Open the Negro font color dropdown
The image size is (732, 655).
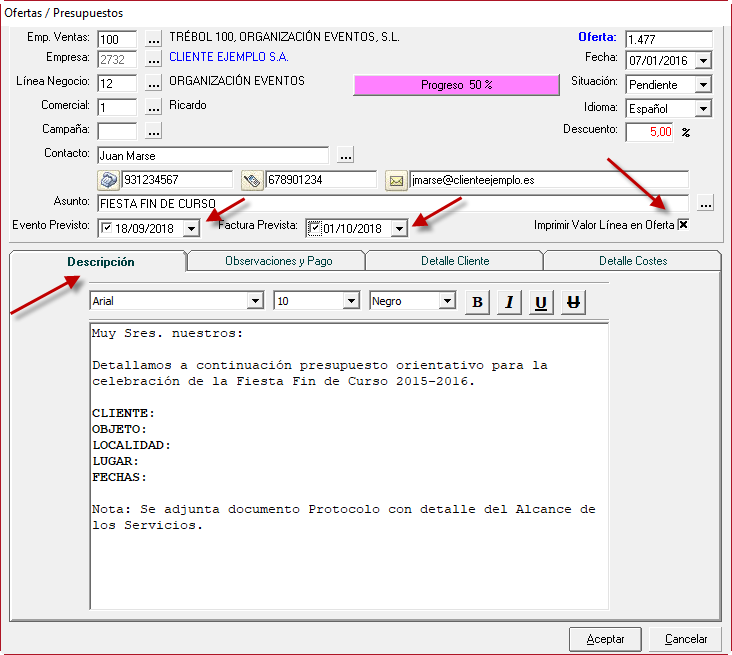(447, 301)
